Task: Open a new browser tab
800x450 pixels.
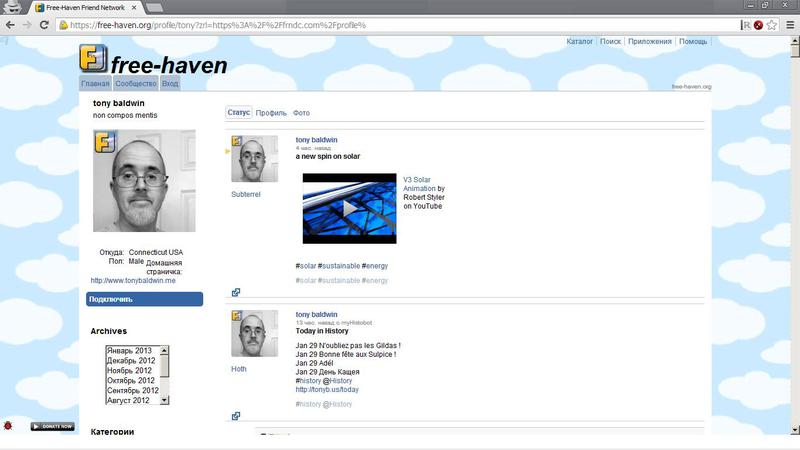Action: tap(154, 8)
